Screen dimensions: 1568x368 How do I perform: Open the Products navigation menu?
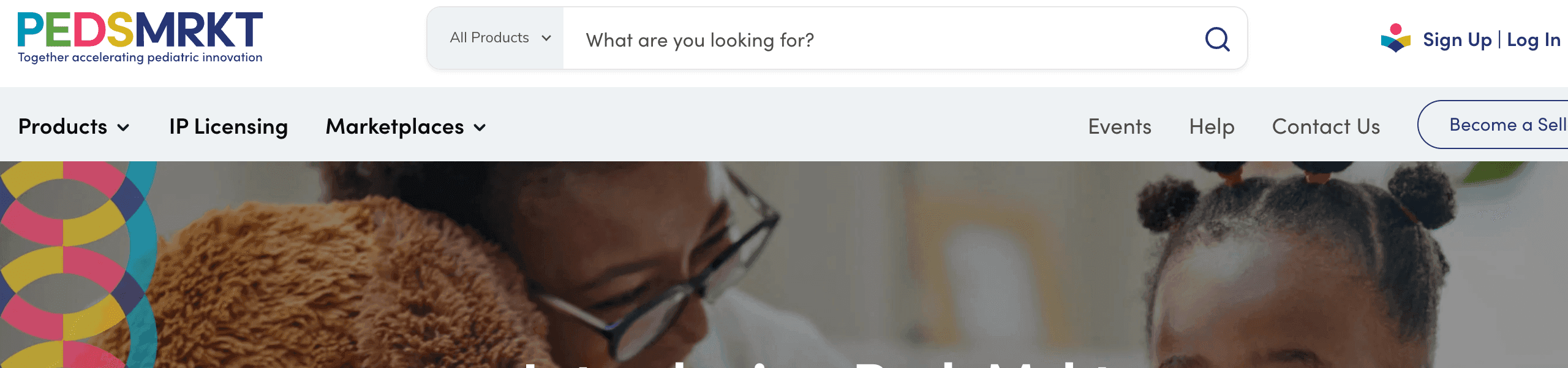click(74, 126)
